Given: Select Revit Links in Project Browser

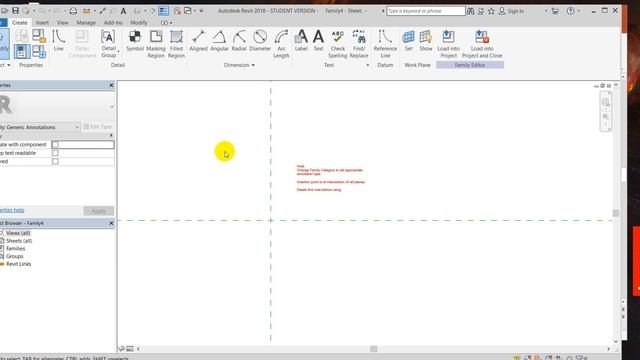Looking at the screenshot, I should pos(18,264).
